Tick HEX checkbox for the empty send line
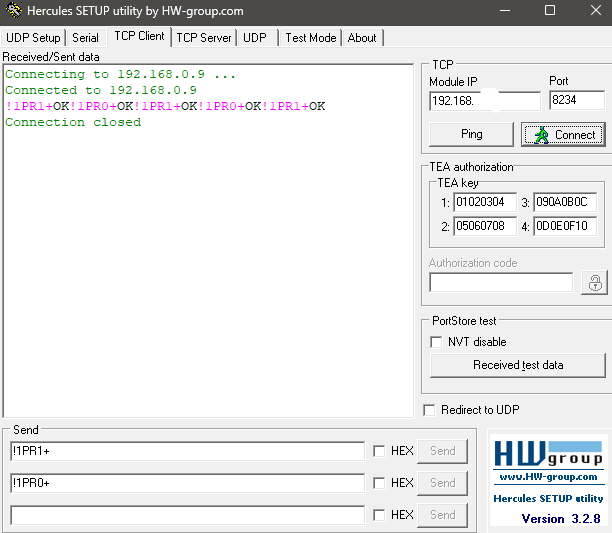 pos(379,515)
